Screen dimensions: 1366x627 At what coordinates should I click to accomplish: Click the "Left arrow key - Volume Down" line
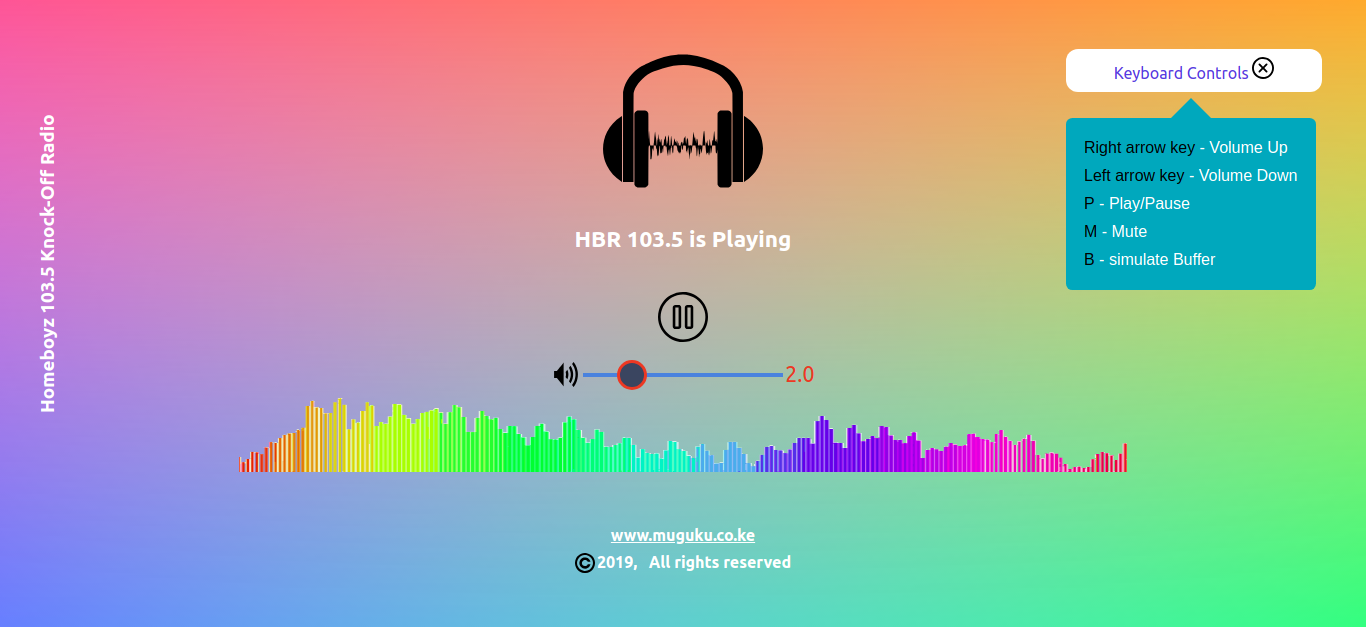coord(1191,176)
